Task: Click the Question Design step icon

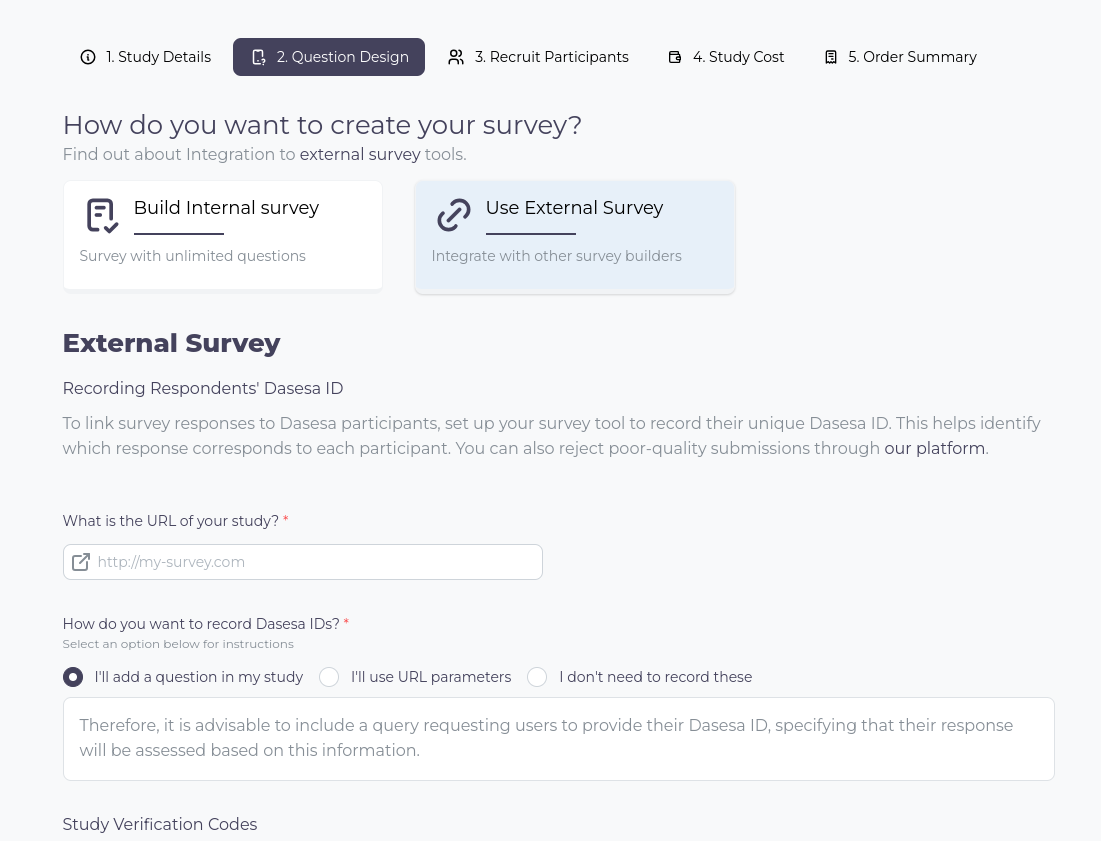Action: point(258,57)
